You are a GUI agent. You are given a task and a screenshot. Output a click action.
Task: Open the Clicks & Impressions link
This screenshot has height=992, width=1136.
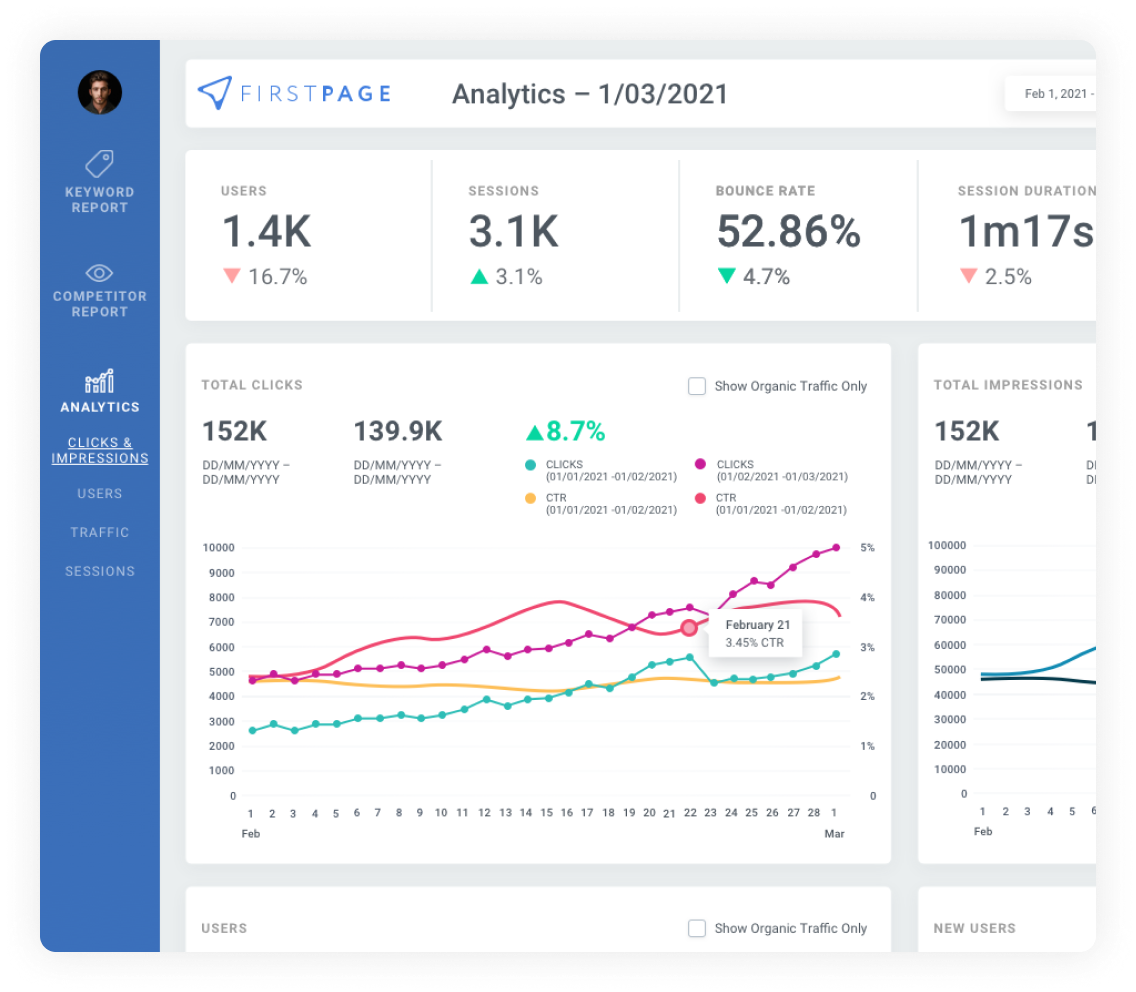click(99, 450)
